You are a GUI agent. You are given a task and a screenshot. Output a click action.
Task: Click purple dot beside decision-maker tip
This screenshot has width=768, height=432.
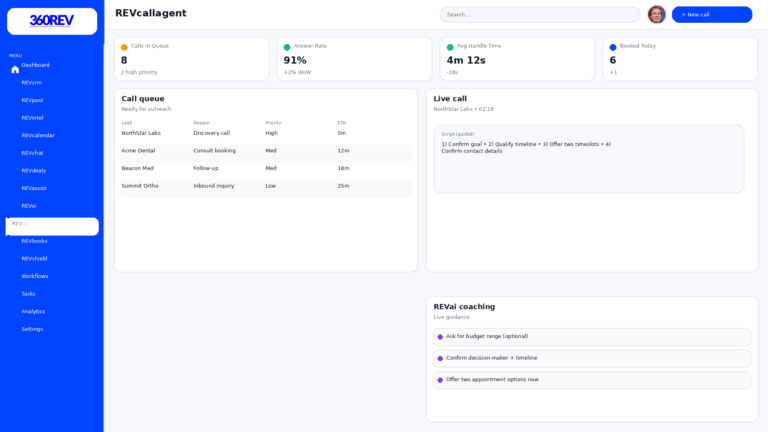point(440,358)
